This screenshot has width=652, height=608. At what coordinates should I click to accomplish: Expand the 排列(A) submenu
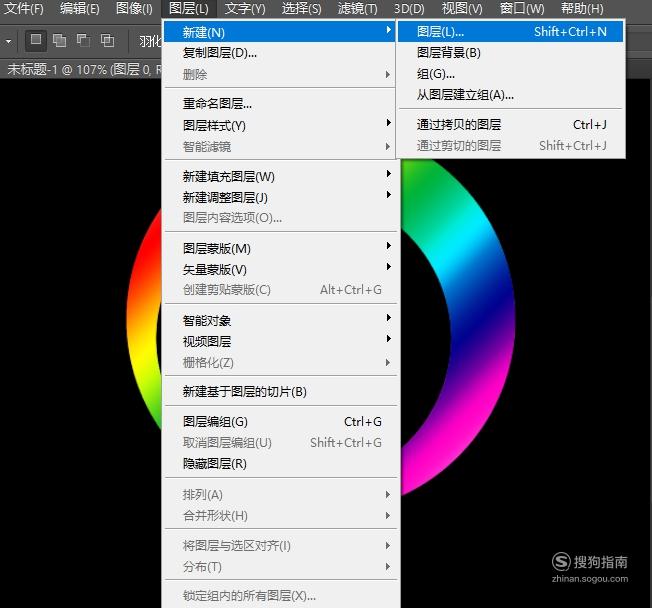[x=279, y=494]
